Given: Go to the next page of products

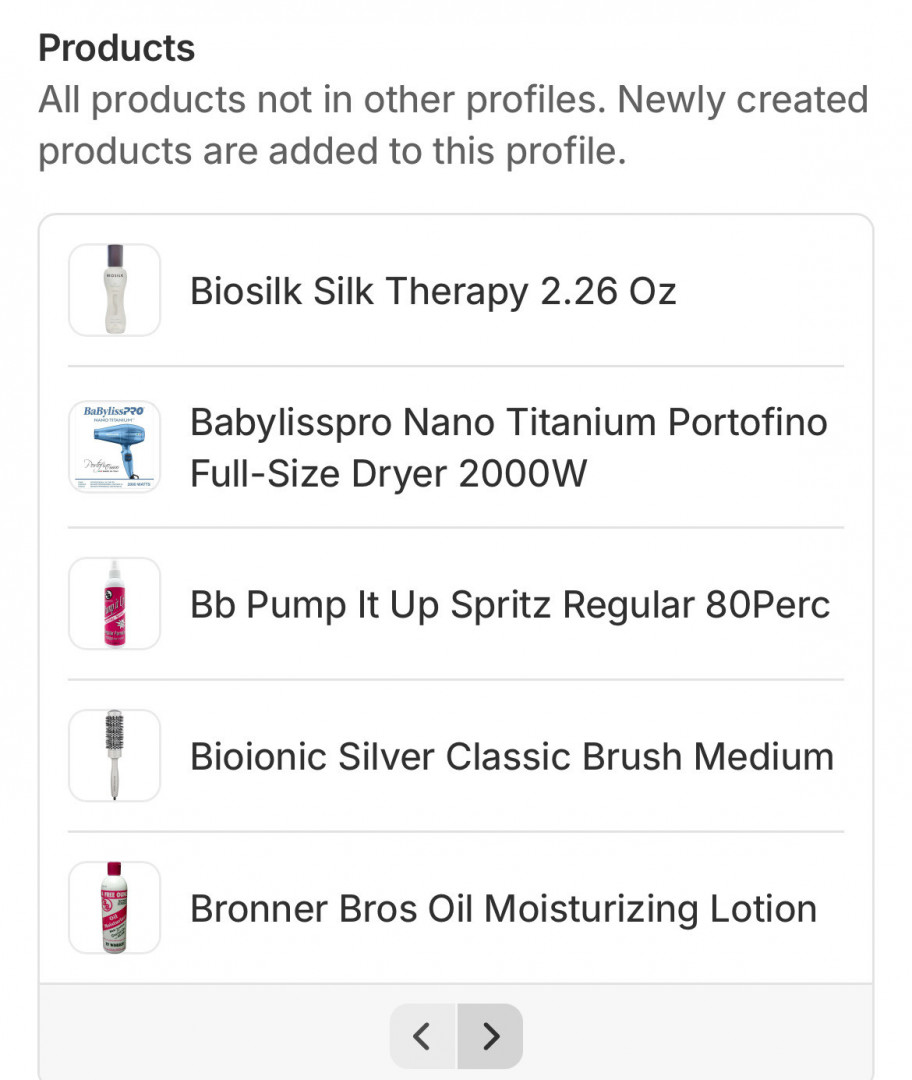Looking at the screenshot, I should pos(490,1036).
